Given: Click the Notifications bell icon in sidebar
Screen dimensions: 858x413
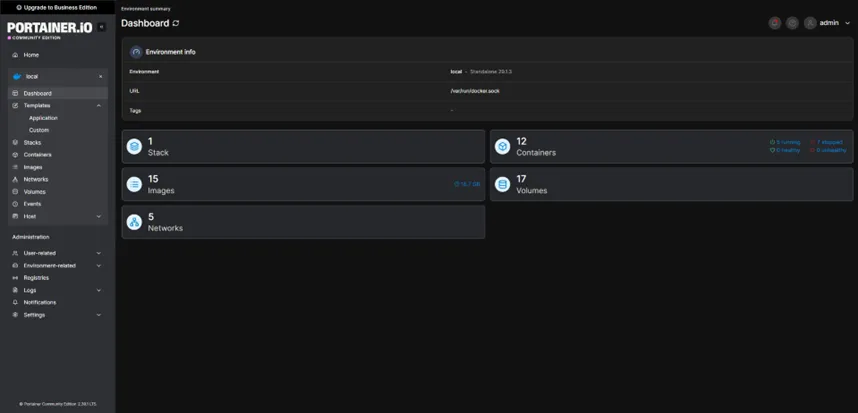Looking at the screenshot, I should 15,303.
